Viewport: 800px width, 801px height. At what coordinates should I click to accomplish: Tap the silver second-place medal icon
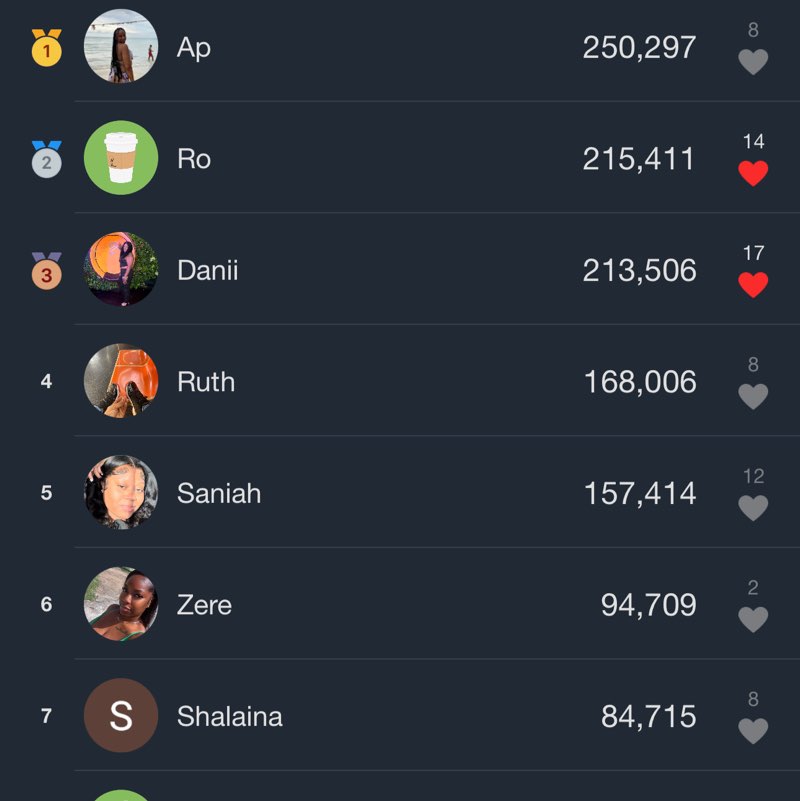point(46,159)
